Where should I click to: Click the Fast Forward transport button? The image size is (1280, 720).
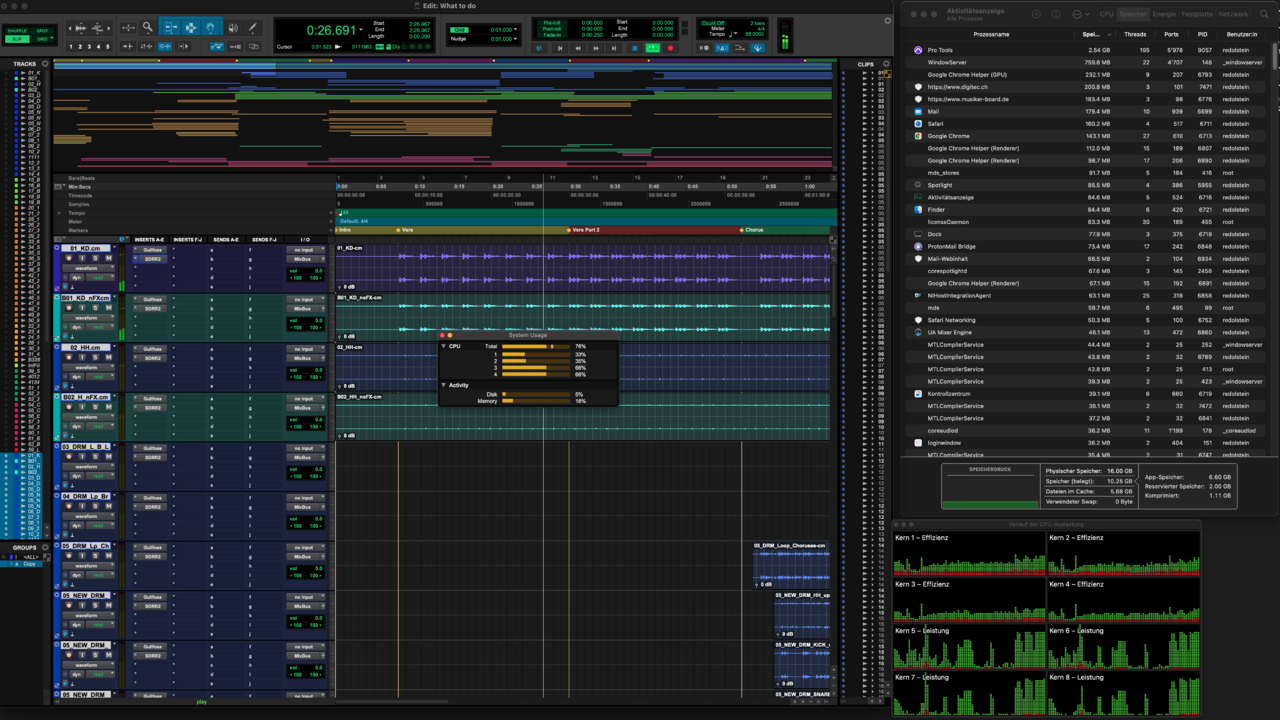tap(596, 48)
